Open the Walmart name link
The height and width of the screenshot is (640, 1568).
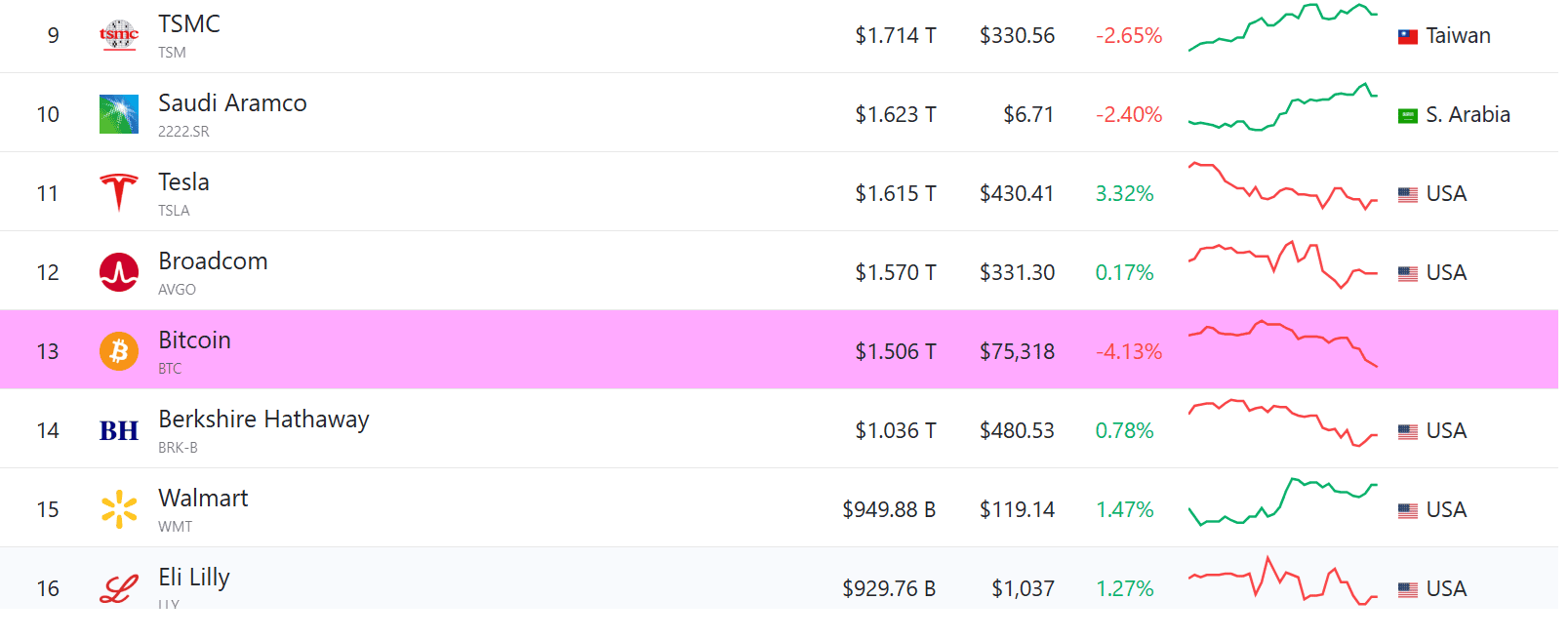(203, 499)
